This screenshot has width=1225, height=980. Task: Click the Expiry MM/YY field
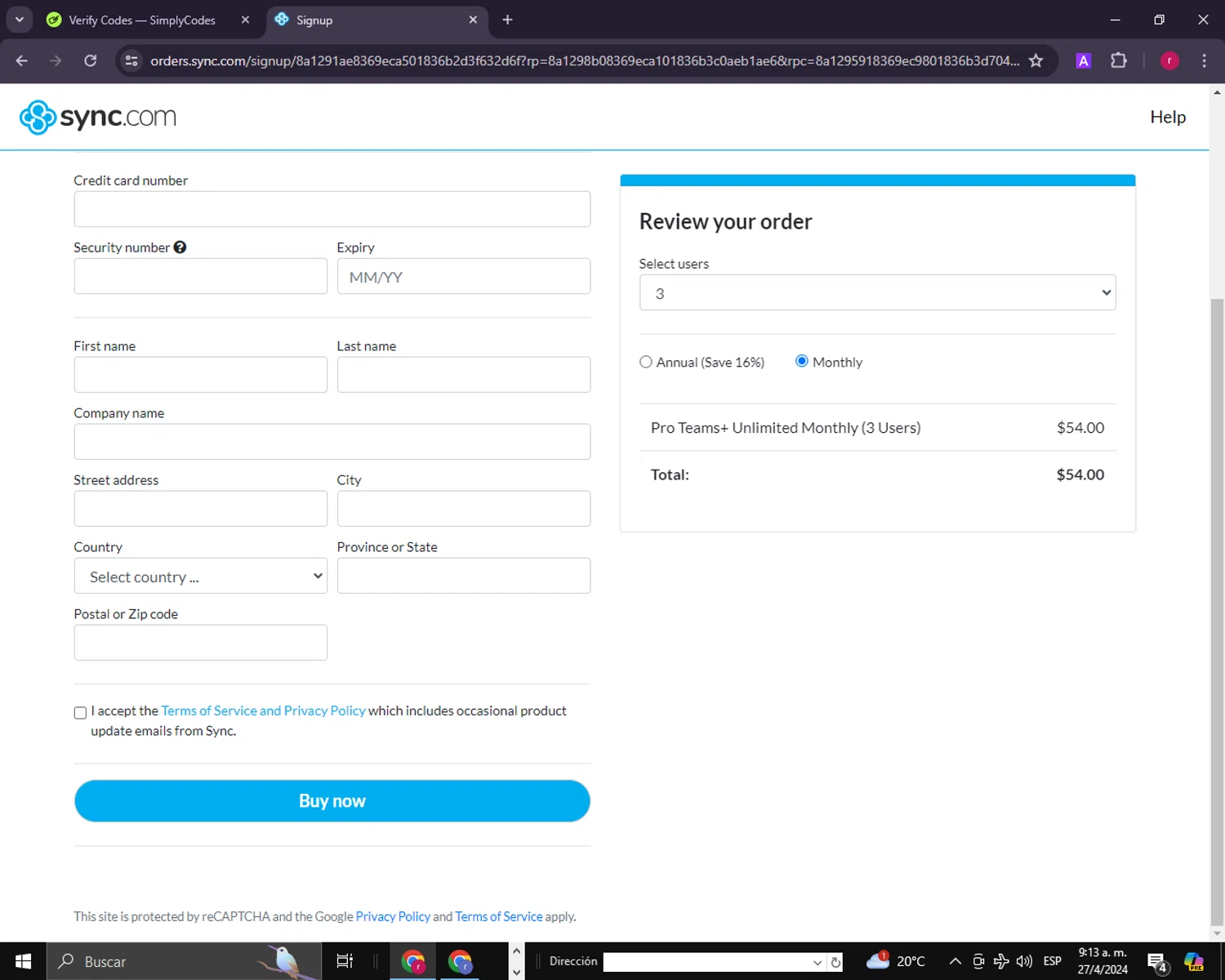pyautogui.click(x=464, y=276)
